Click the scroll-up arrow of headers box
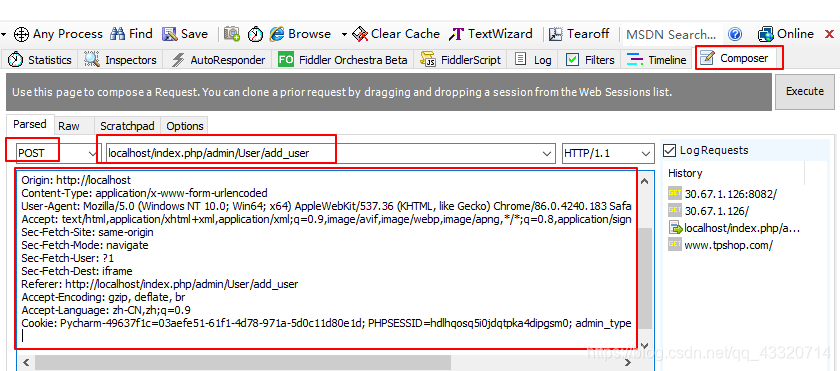 click(645, 181)
